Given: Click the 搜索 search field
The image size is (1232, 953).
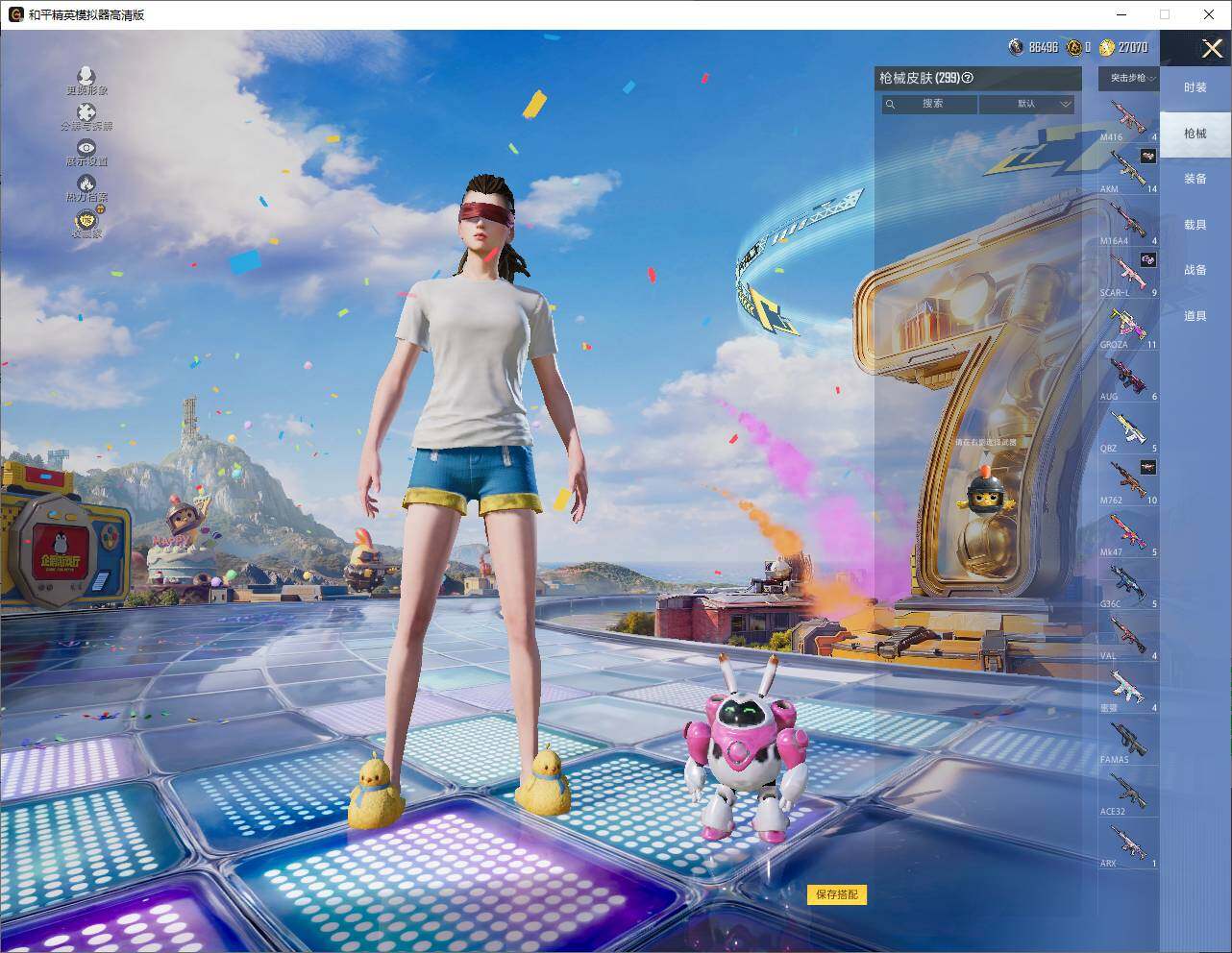Looking at the screenshot, I should point(929,104).
